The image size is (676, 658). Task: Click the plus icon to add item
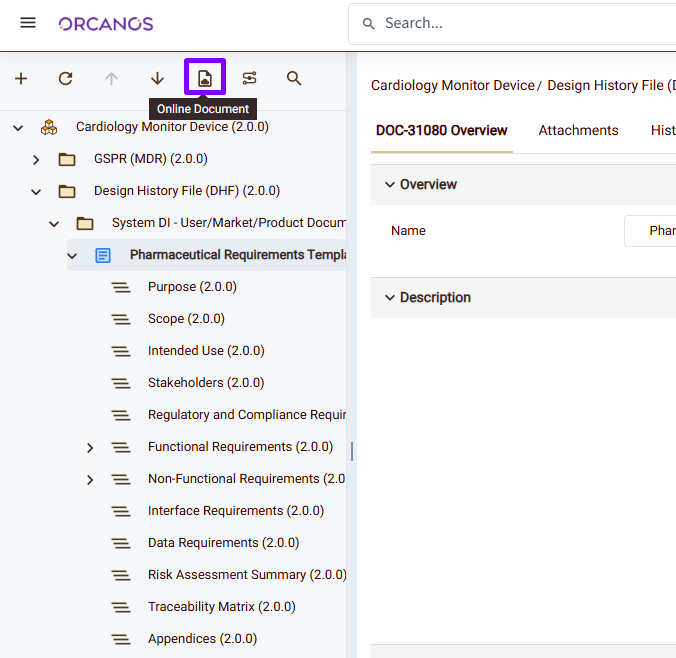click(21, 78)
